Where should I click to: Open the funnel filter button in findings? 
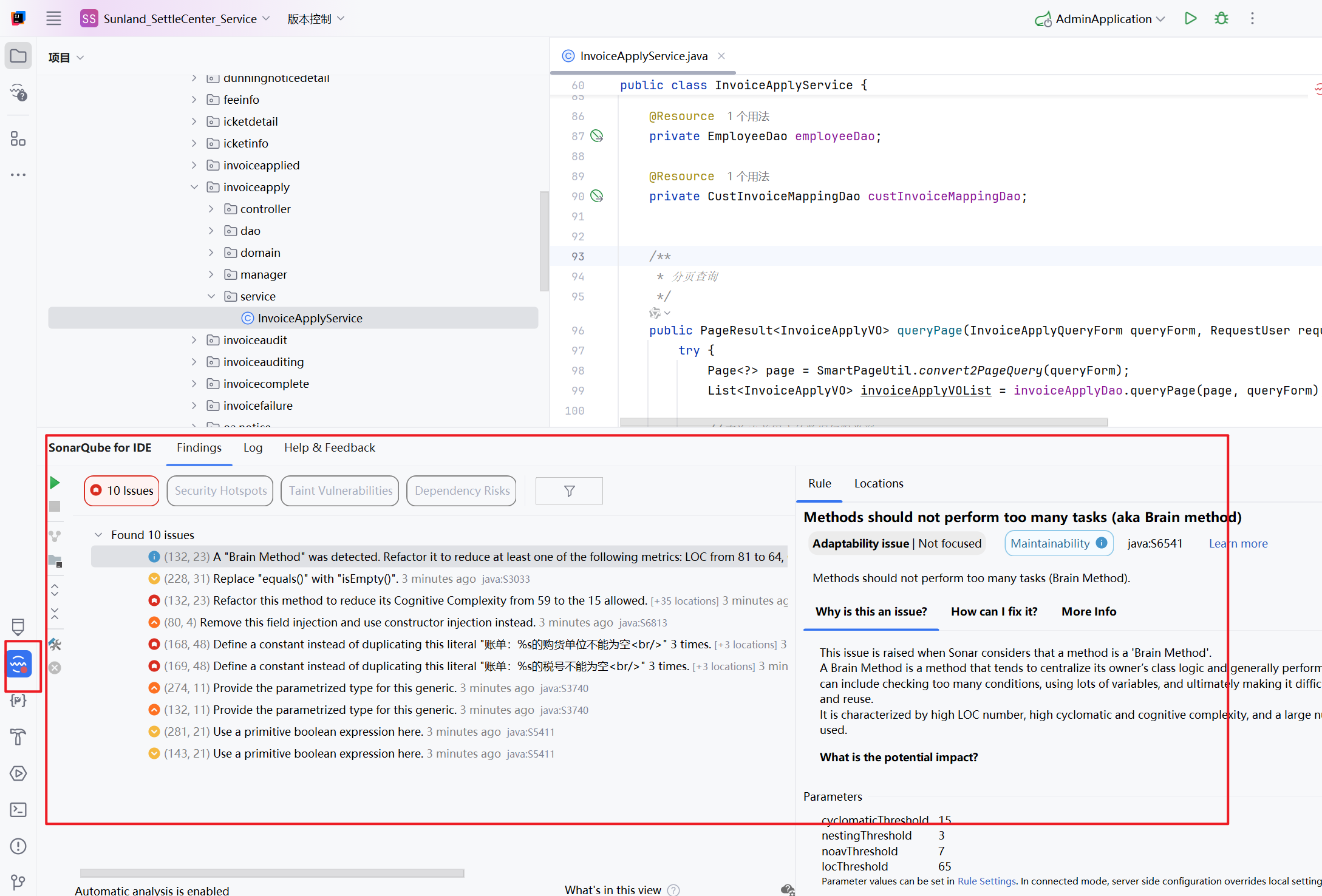click(x=569, y=490)
